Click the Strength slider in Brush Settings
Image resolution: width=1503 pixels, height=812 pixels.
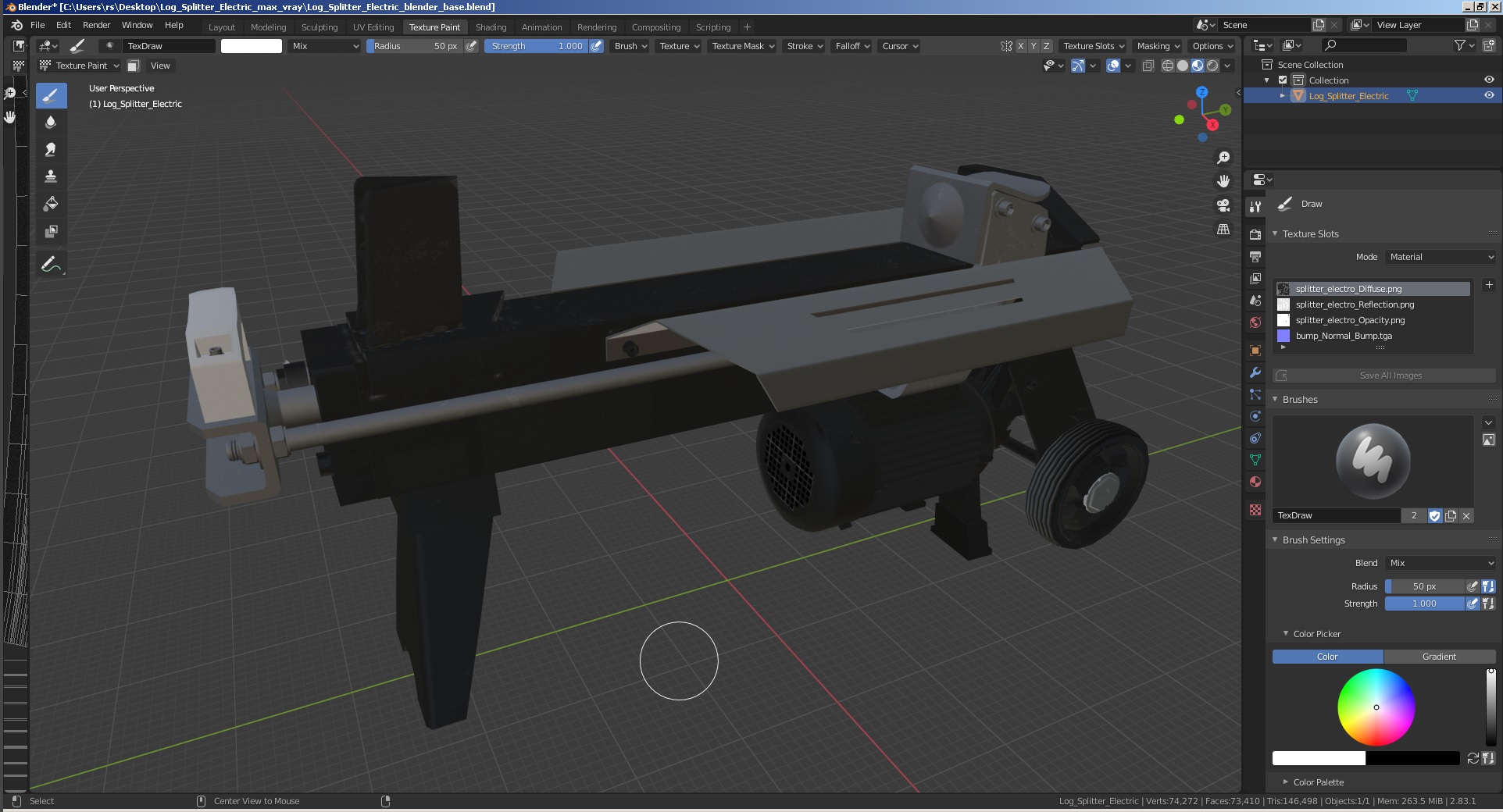pyautogui.click(x=1424, y=604)
